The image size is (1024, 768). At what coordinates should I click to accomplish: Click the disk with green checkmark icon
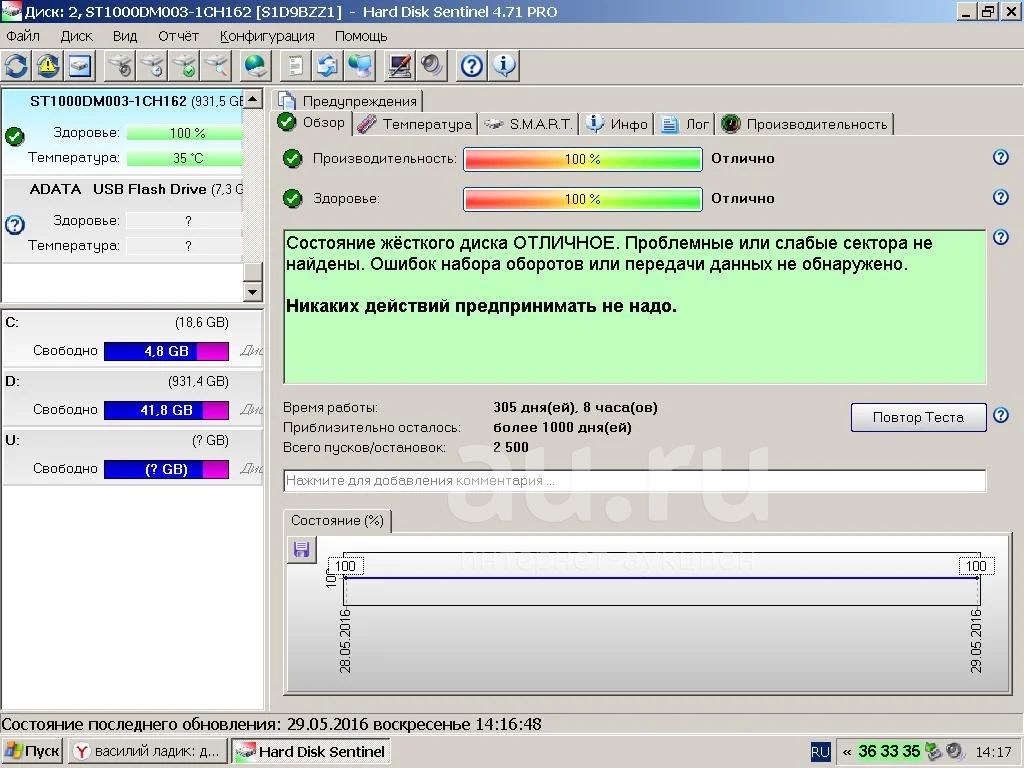click(185, 66)
